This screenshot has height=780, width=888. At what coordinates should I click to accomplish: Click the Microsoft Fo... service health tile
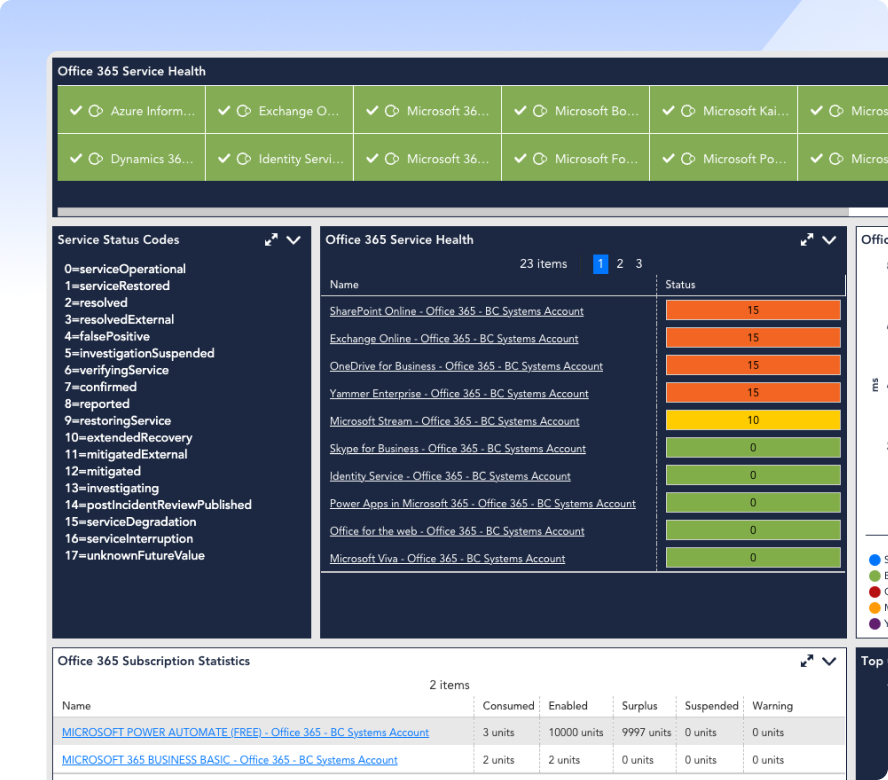[576, 157]
